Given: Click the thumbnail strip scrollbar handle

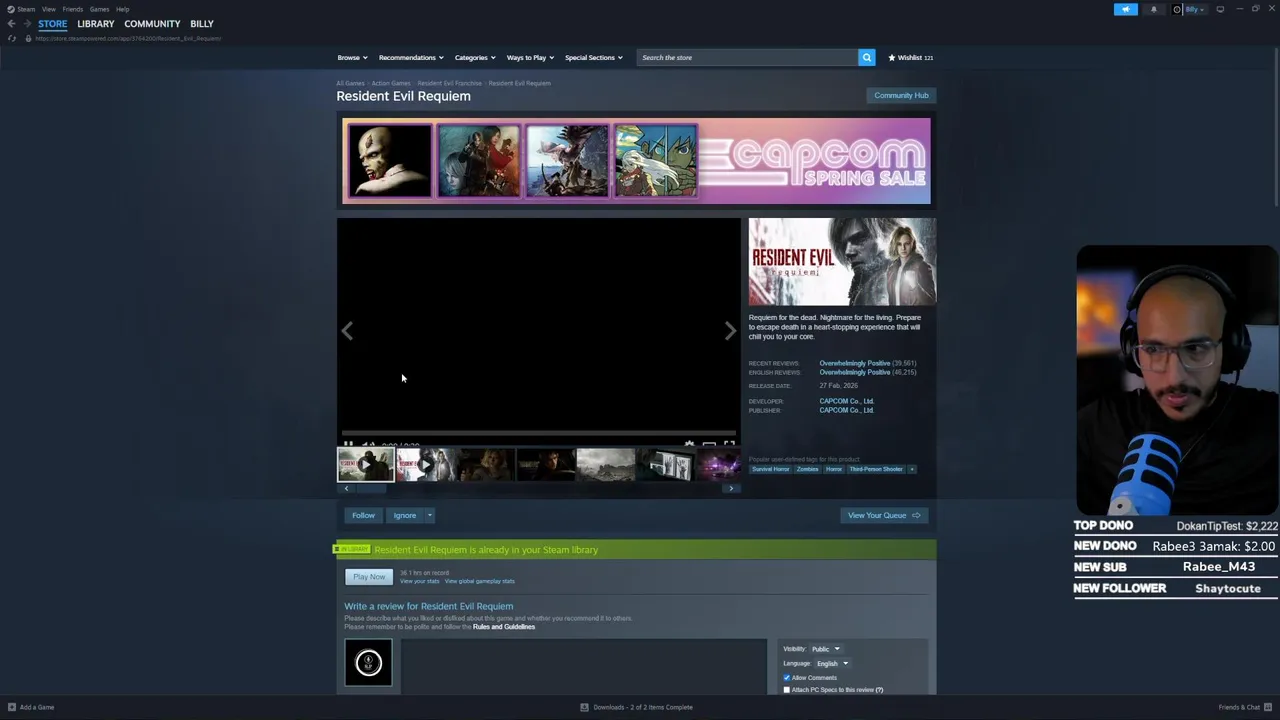Looking at the screenshot, I should (373, 488).
